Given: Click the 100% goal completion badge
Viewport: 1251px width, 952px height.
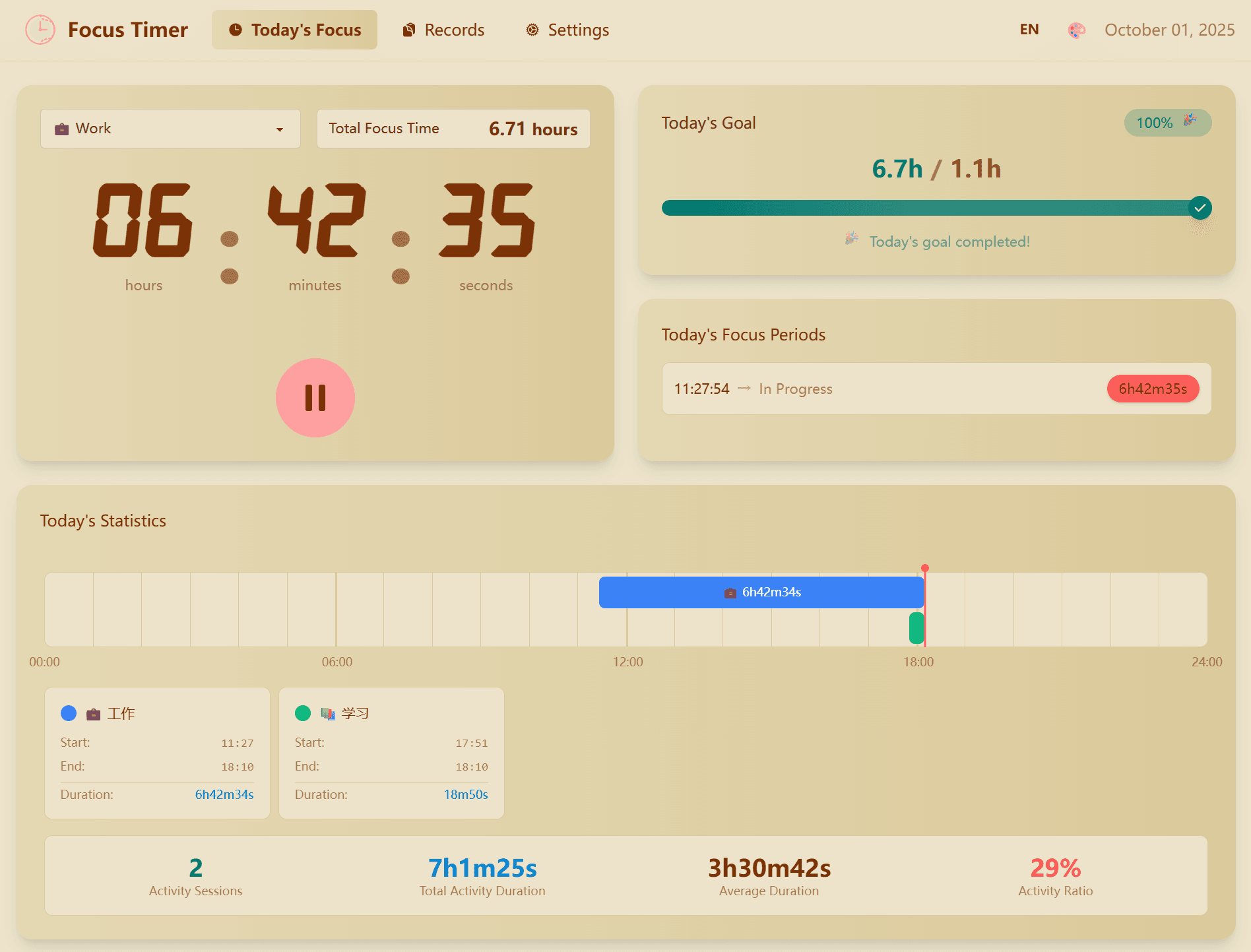Looking at the screenshot, I should 1167,123.
